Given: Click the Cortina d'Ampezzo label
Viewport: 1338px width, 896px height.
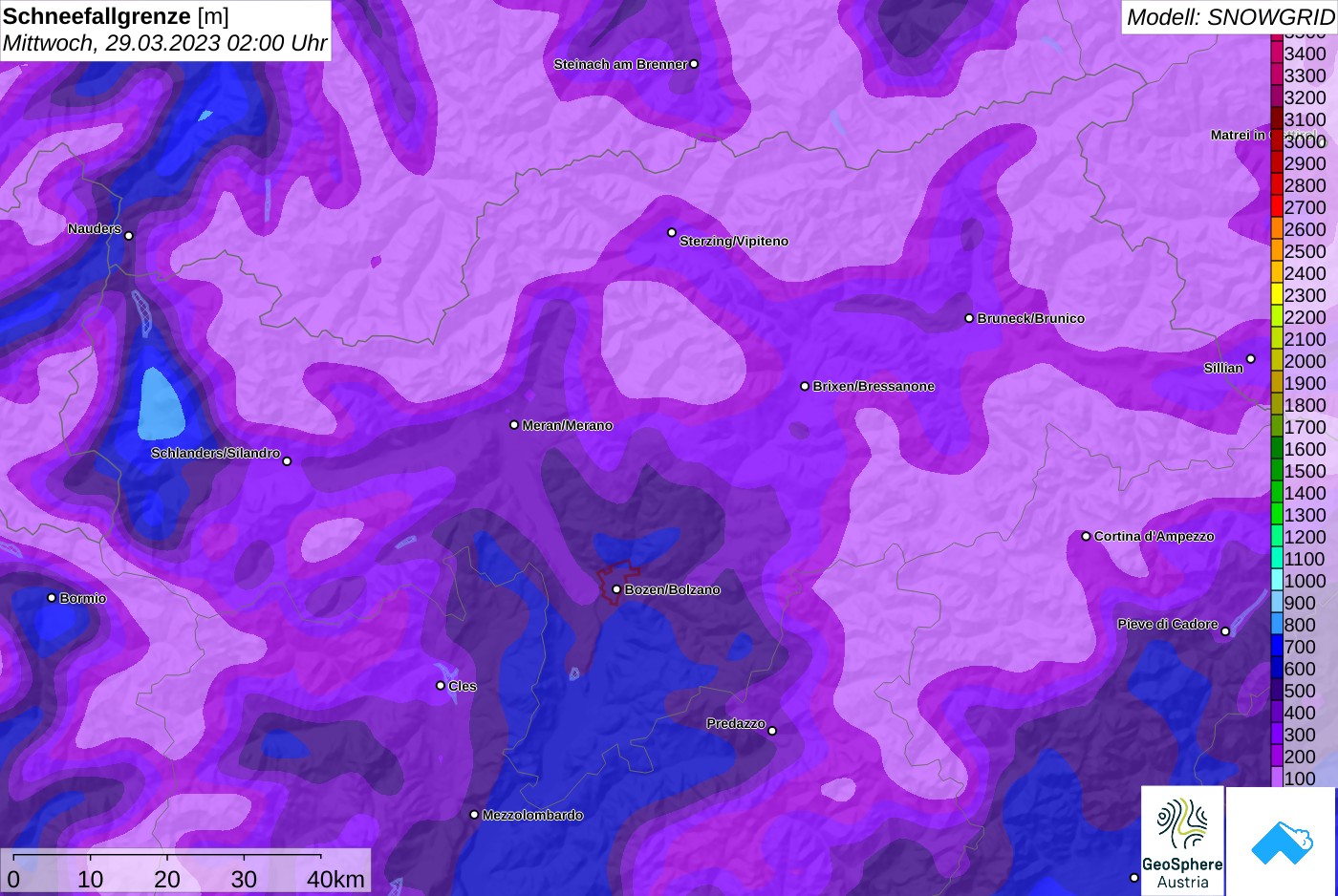Looking at the screenshot, I should 1155,536.
